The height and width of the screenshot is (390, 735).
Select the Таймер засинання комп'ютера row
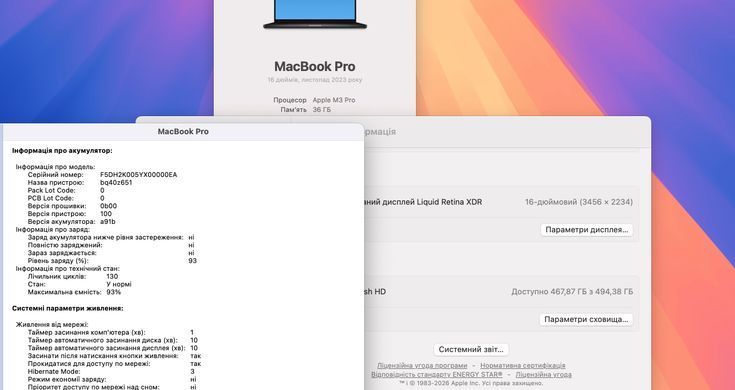tap(111, 332)
